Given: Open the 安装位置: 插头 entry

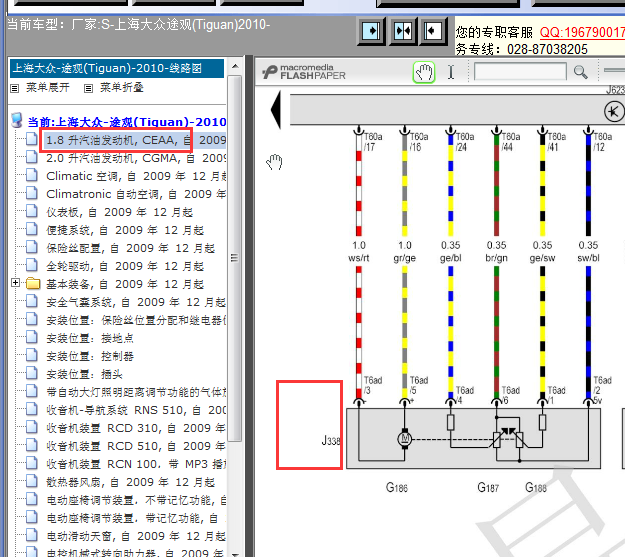Looking at the screenshot, I should [x=85, y=374].
